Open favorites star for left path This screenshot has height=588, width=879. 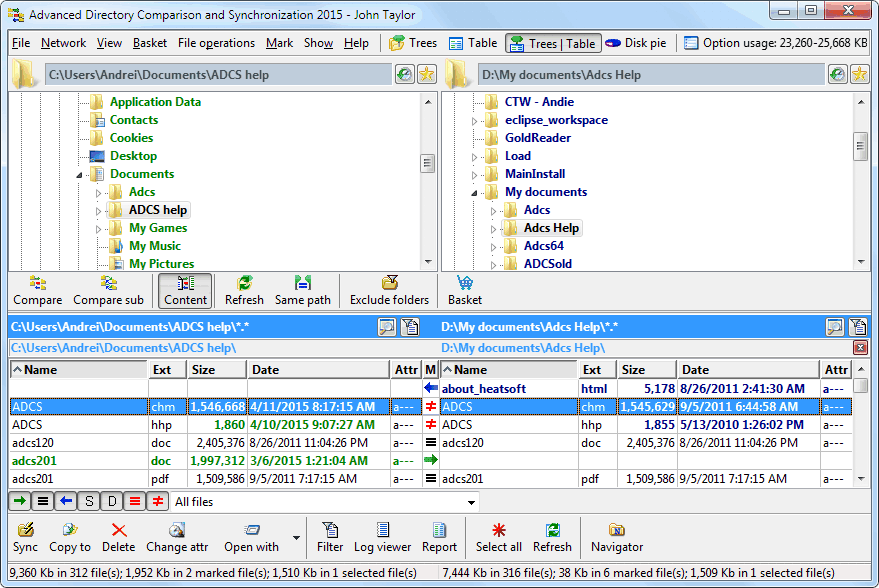pyautogui.click(x=427, y=74)
